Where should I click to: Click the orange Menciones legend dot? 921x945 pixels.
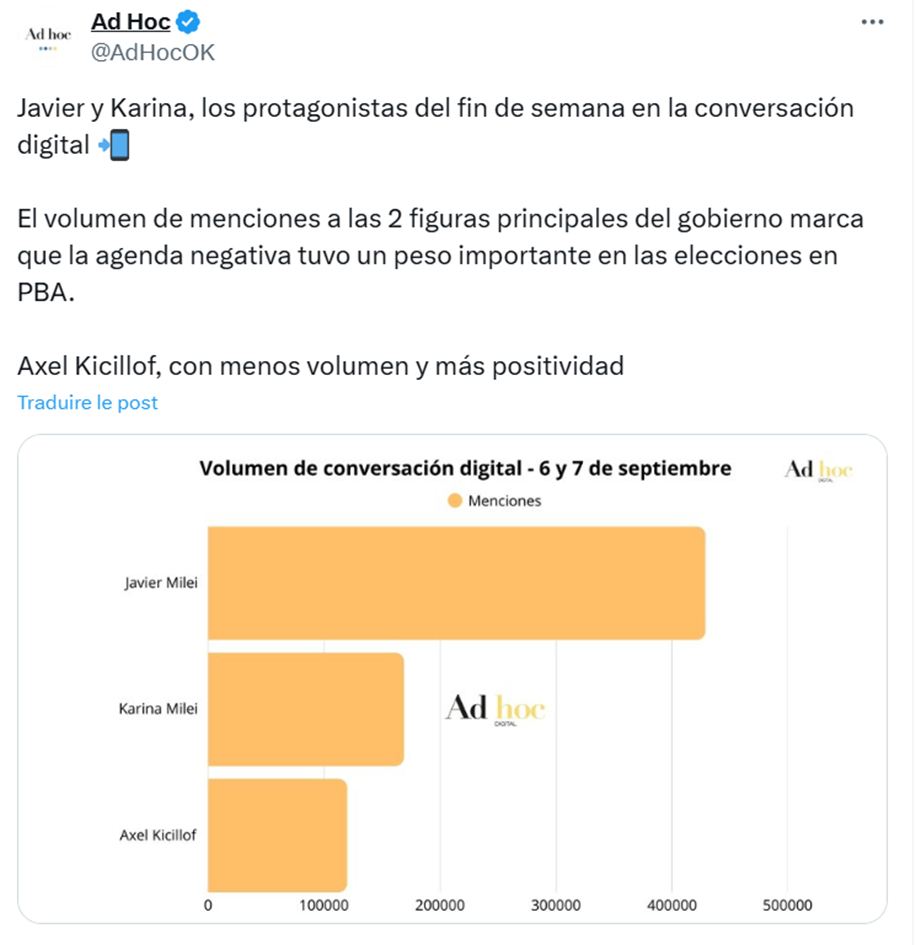pos(455,501)
